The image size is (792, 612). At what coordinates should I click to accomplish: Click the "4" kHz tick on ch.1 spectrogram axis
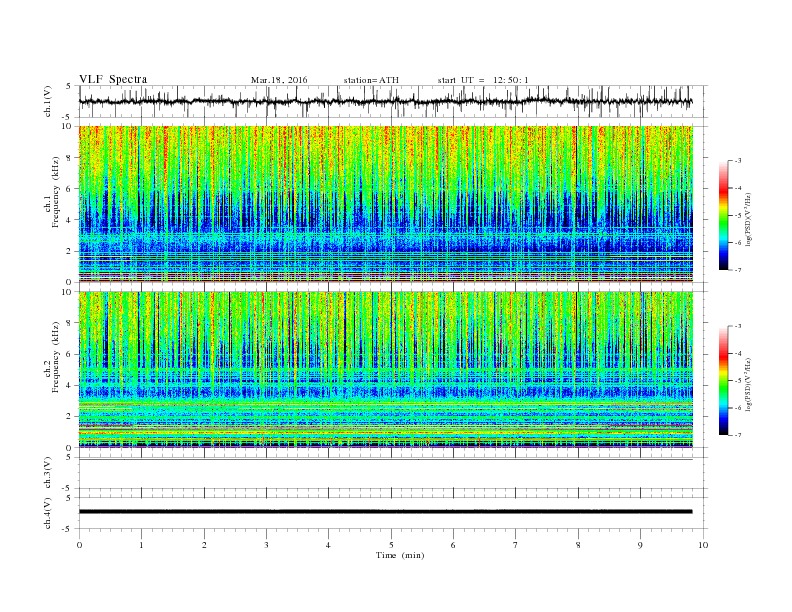[70, 220]
